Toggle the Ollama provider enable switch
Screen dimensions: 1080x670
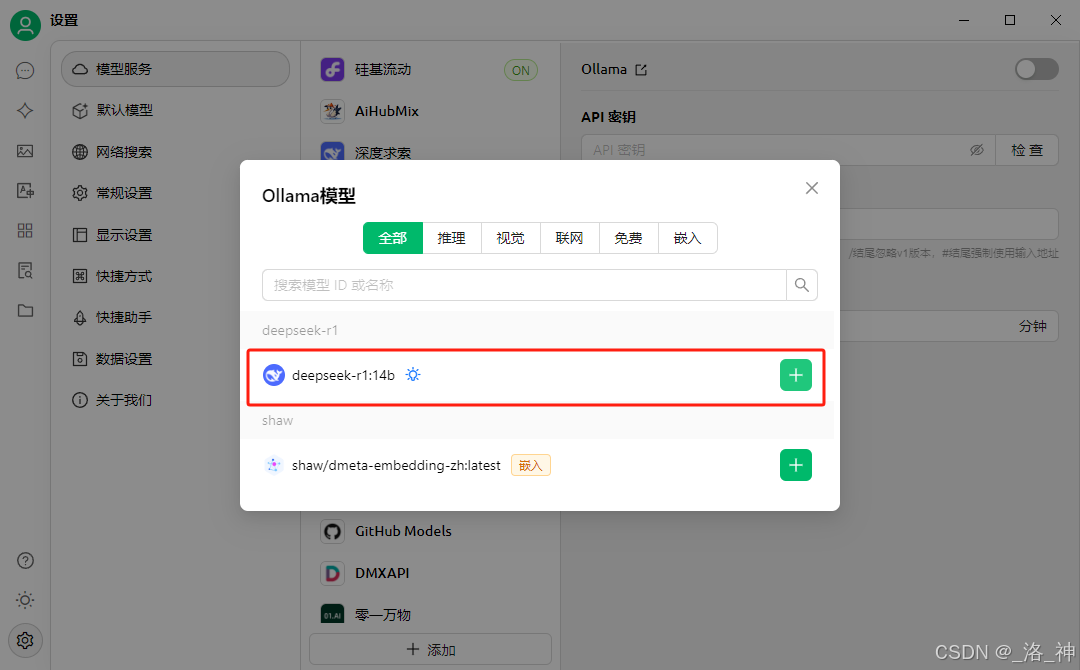(1037, 69)
